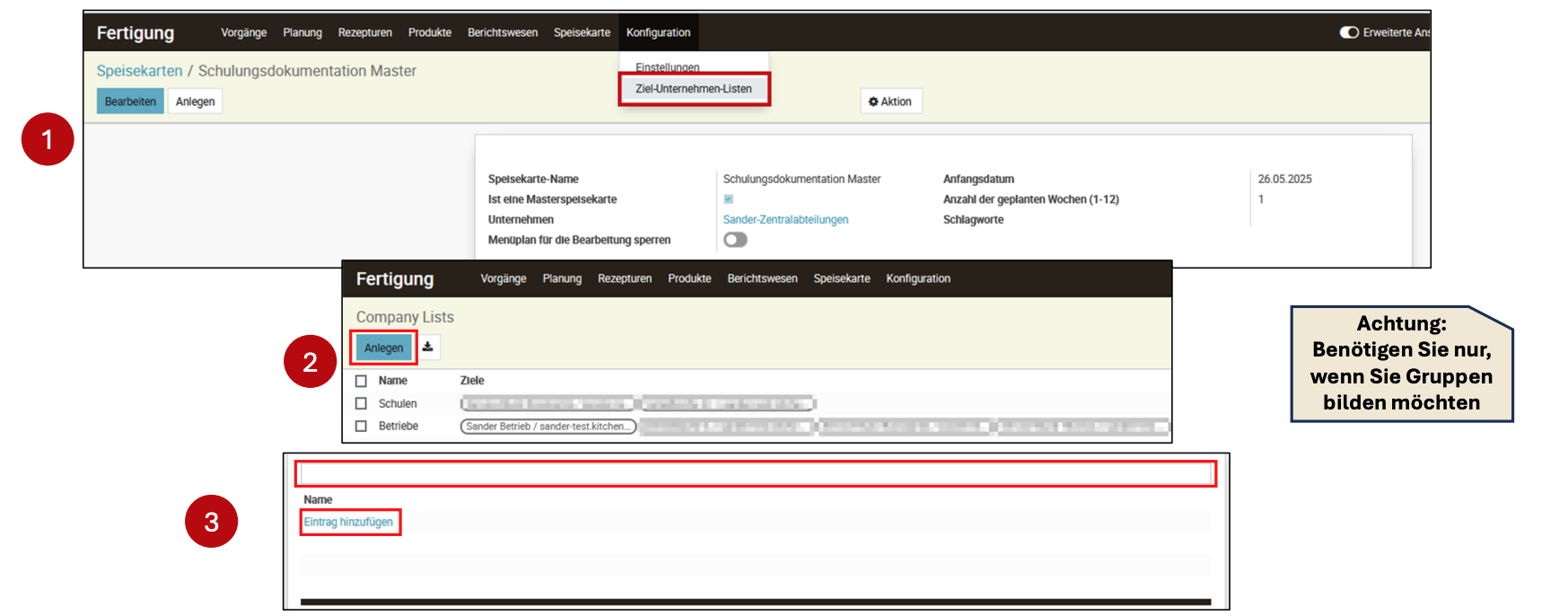The image size is (1568, 616).
Task: Open Einstellungen in the Konfiguration dropdown
Action: tap(667, 67)
